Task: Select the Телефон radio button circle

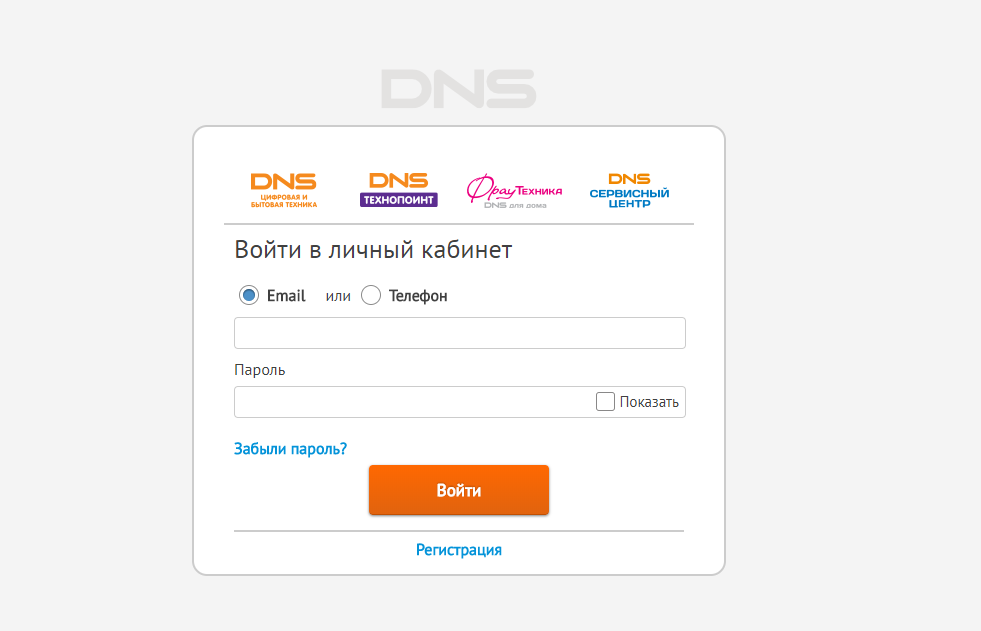Action: click(x=371, y=295)
